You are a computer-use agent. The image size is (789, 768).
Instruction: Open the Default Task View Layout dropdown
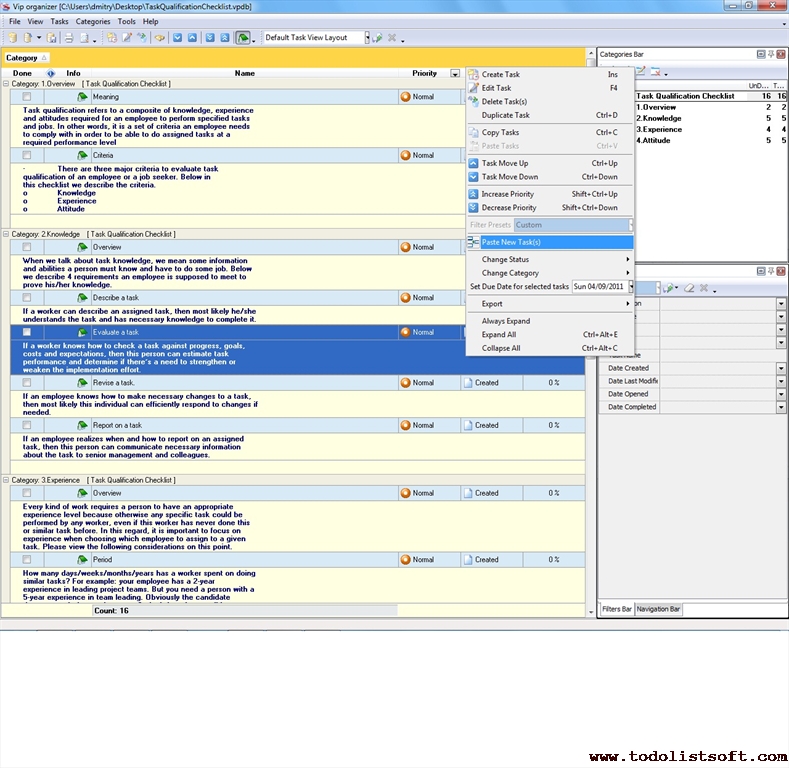tap(366, 38)
